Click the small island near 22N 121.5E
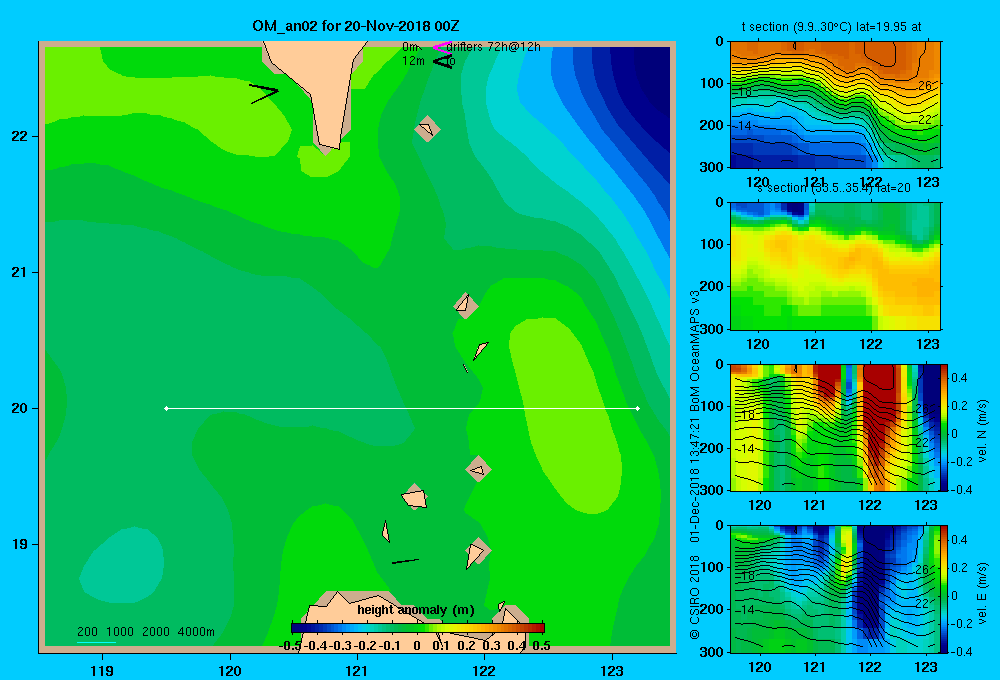The height and width of the screenshot is (680, 1000). click(427, 129)
